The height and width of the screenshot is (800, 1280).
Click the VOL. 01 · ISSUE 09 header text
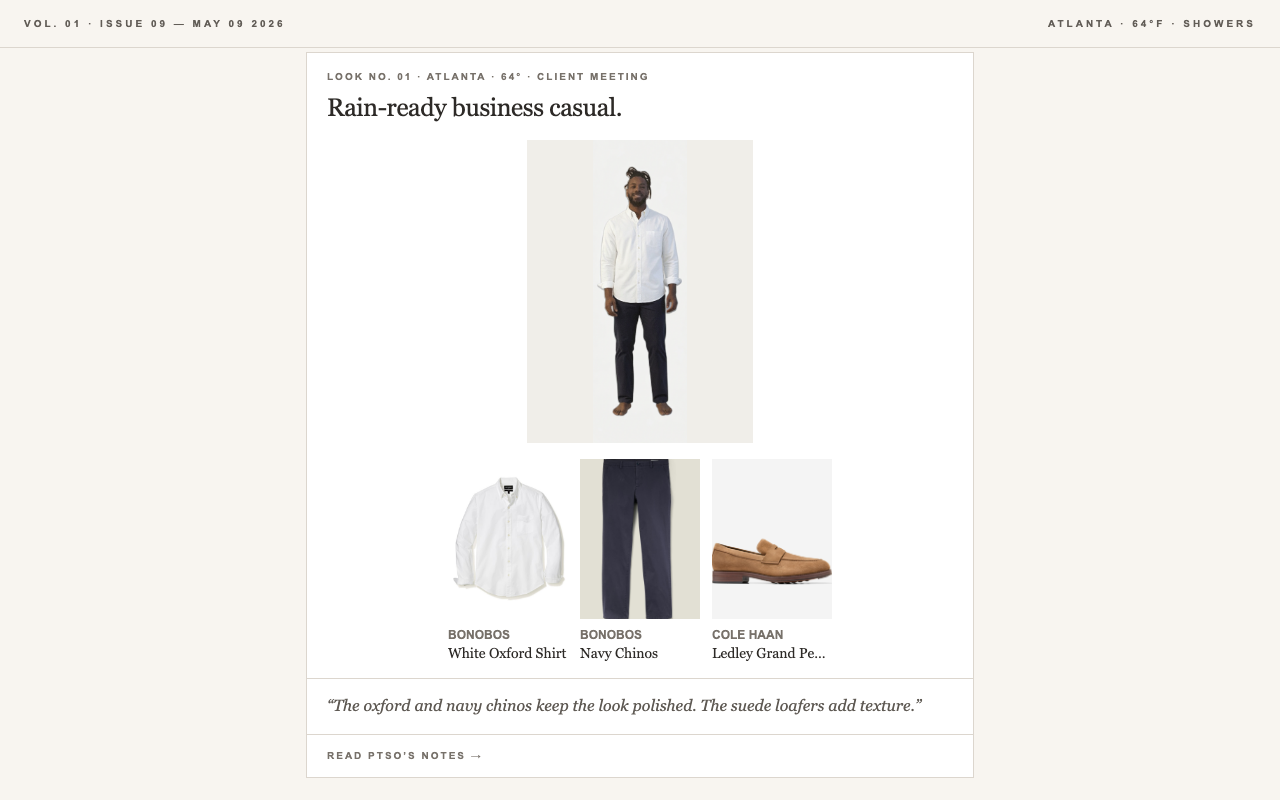155,24
